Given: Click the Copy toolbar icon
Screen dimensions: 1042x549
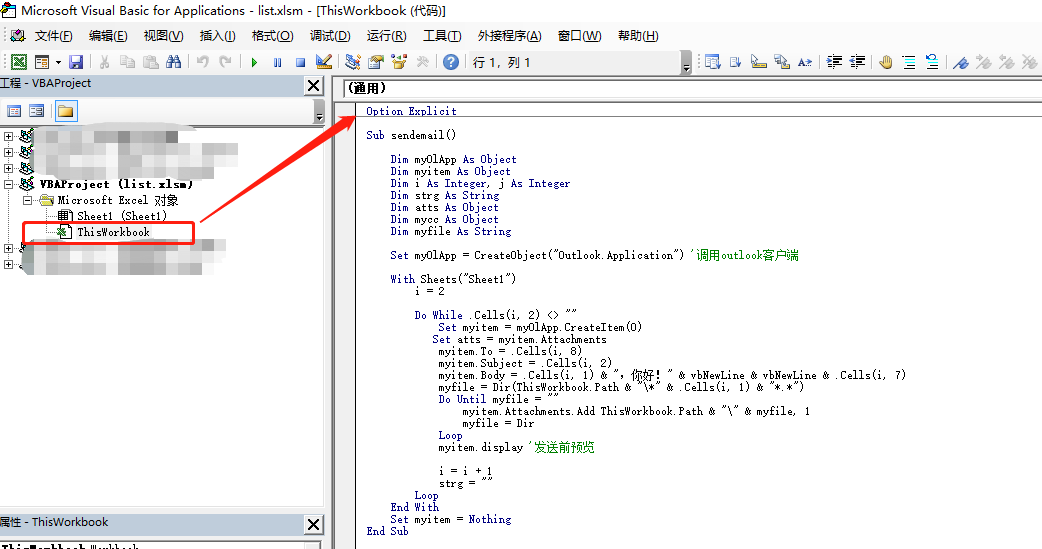Looking at the screenshot, I should tap(127, 62).
